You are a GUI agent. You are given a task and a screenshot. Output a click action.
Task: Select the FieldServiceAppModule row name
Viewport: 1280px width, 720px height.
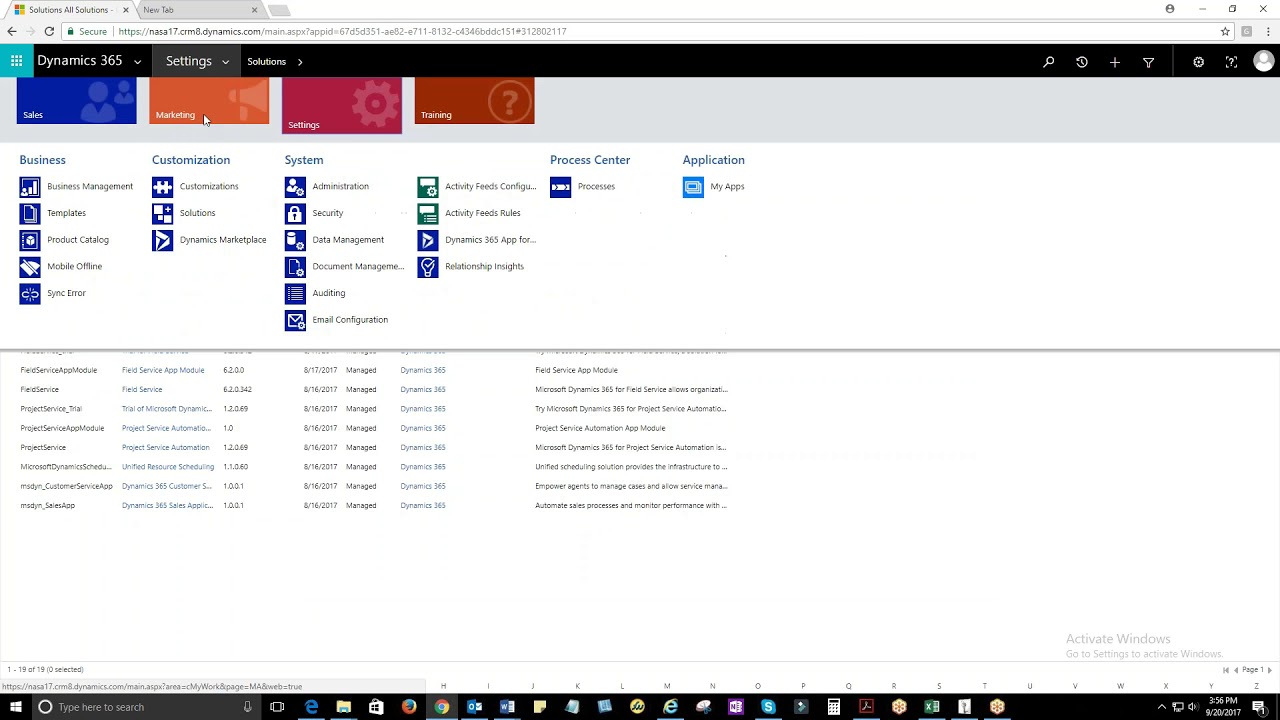(59, 370)
